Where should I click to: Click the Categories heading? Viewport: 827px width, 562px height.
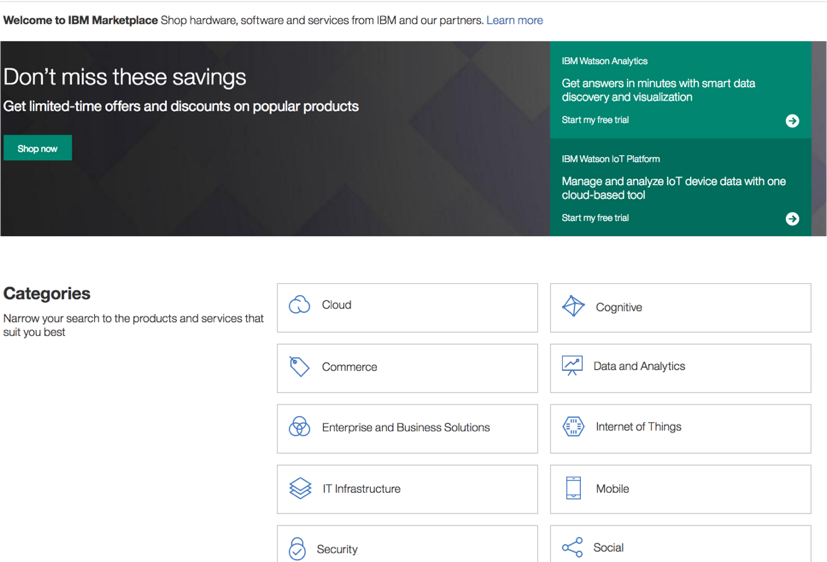(x=47, y=293)
